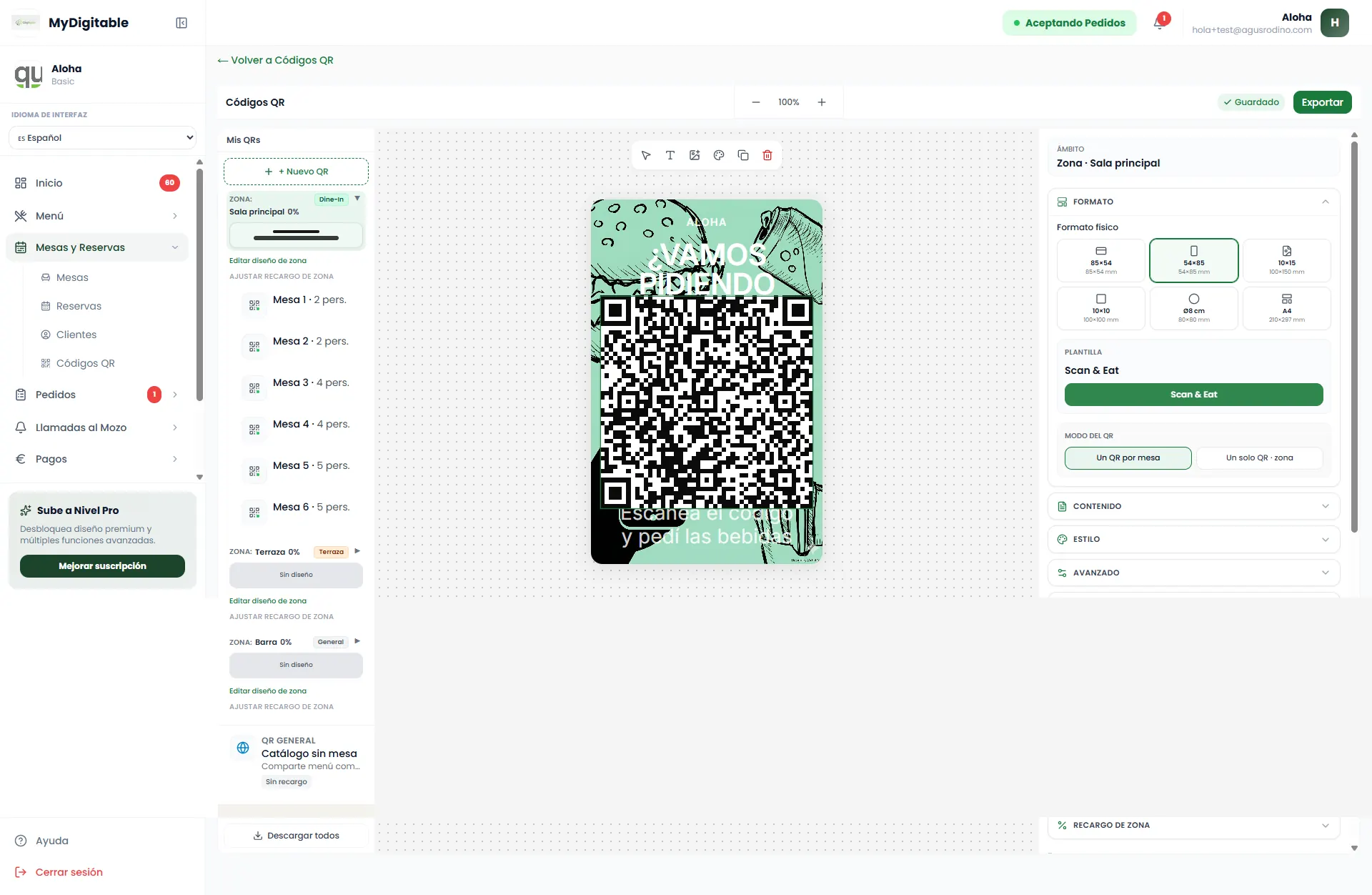The height and width of the screenshot is (895, 1372).
Task: Open the notifications bell
Action: 1159,23
